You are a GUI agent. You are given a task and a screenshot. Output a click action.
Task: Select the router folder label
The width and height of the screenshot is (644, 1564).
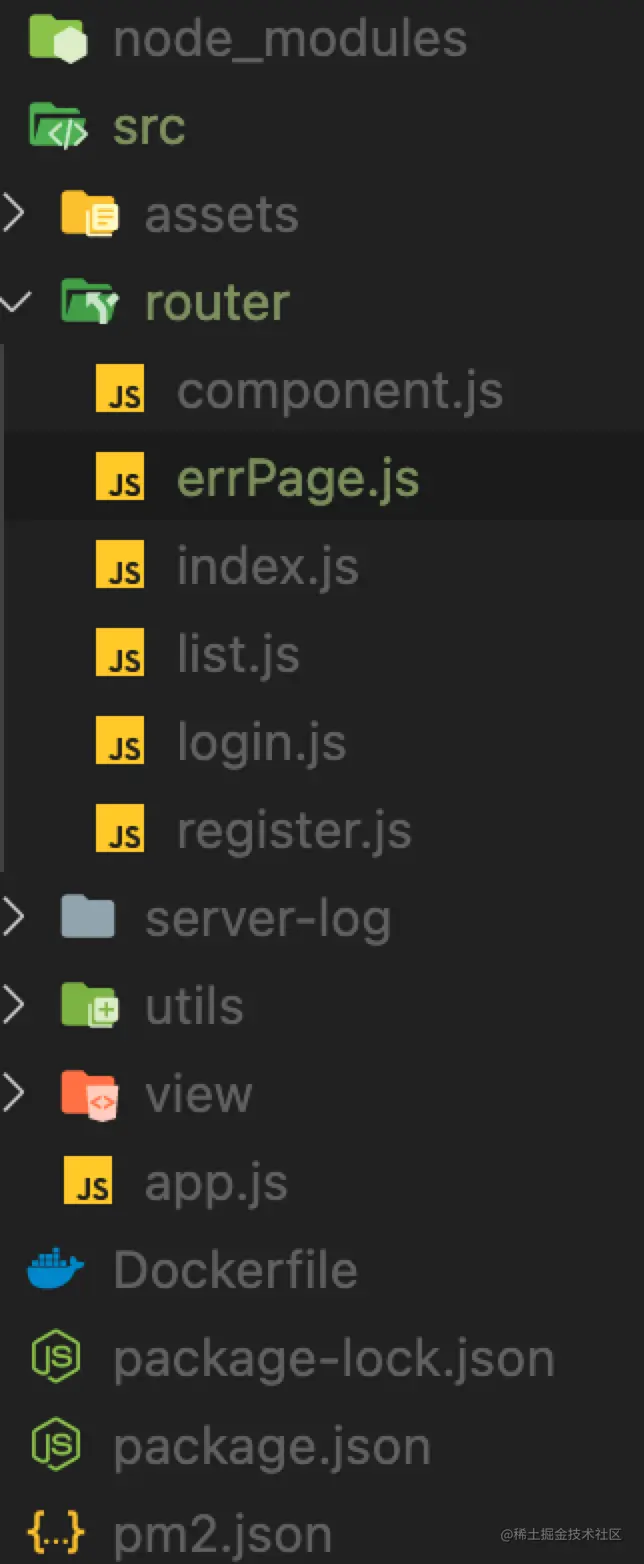[218, 301]
